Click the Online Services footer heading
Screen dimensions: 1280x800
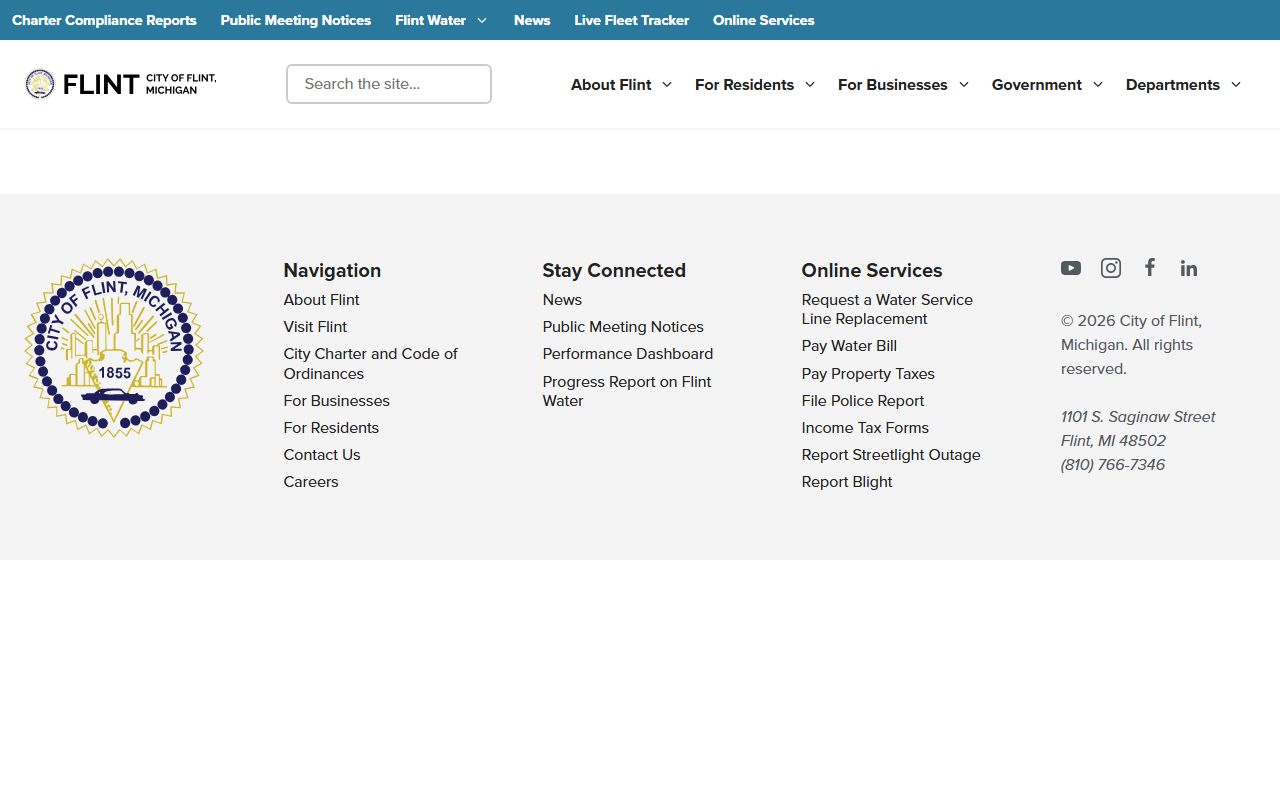(872, 270)
